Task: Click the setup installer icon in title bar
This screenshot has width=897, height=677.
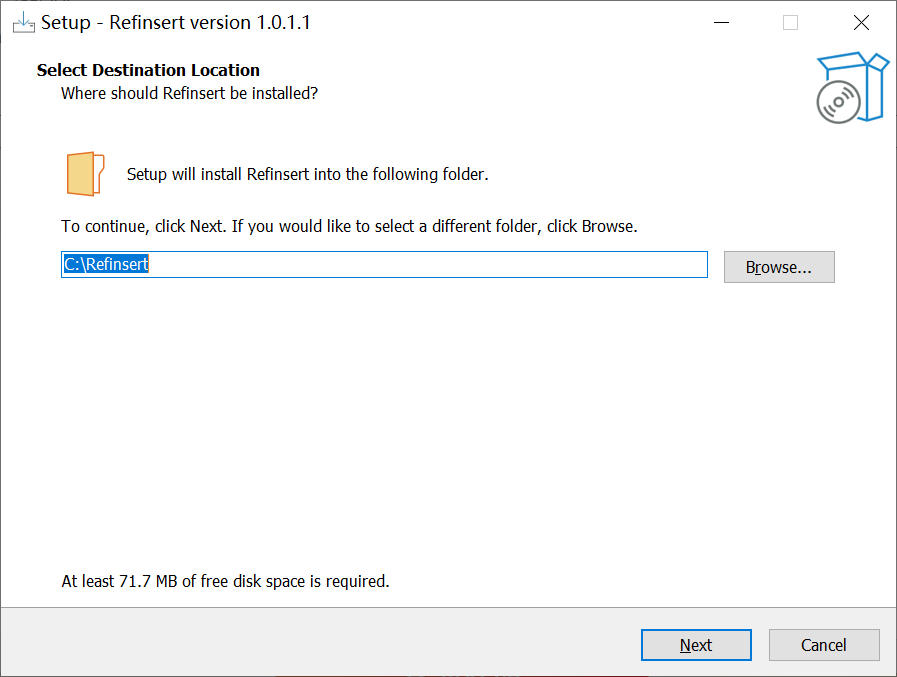Action: 23,23
